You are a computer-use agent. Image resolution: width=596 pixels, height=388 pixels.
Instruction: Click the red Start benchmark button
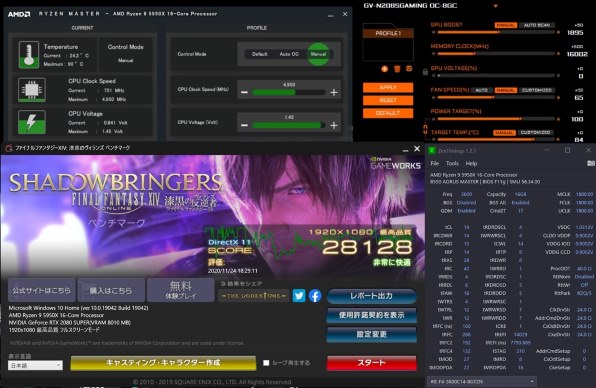click(371, 363)
